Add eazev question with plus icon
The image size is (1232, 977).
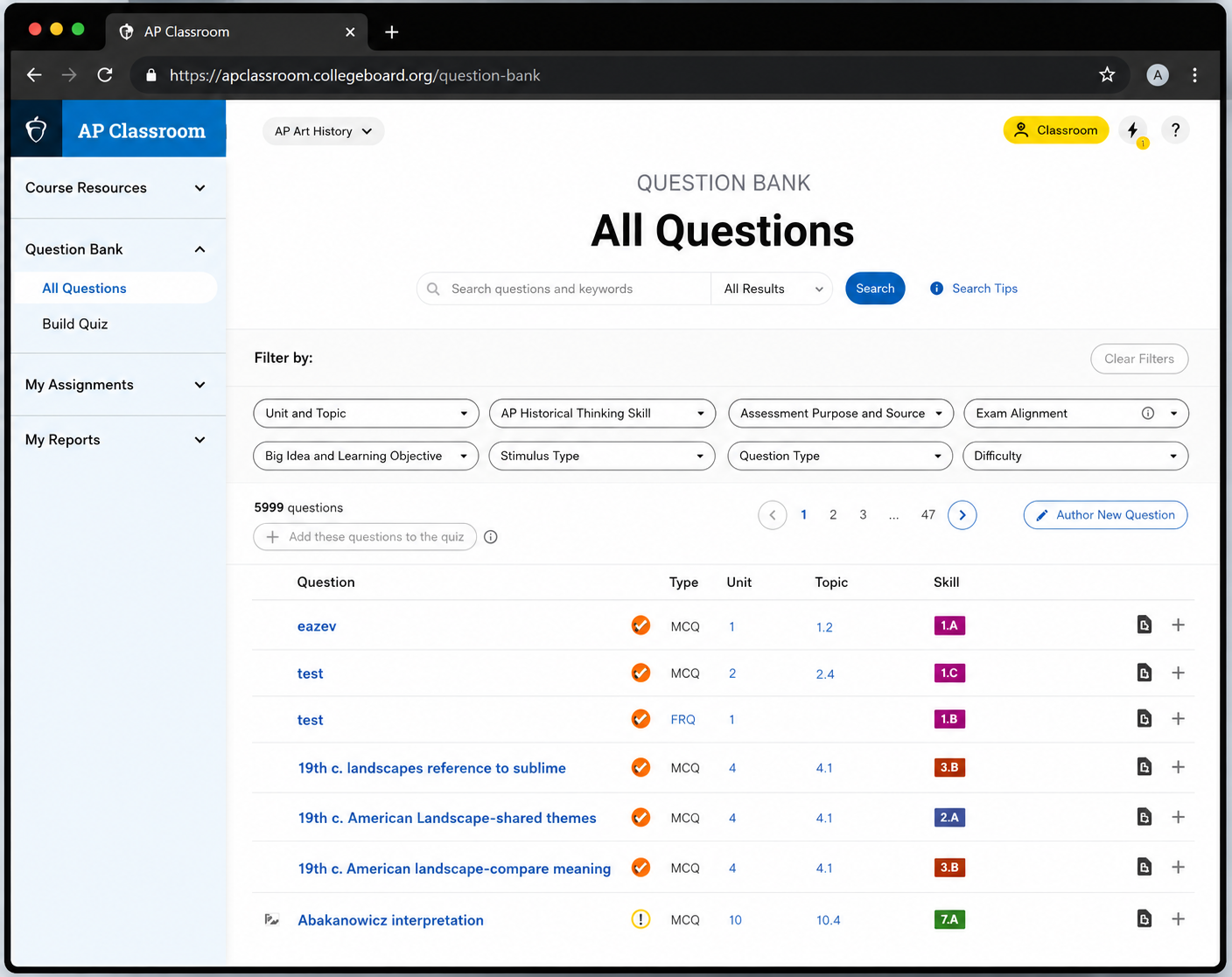pyautogui.click(x=1178, y=625)
